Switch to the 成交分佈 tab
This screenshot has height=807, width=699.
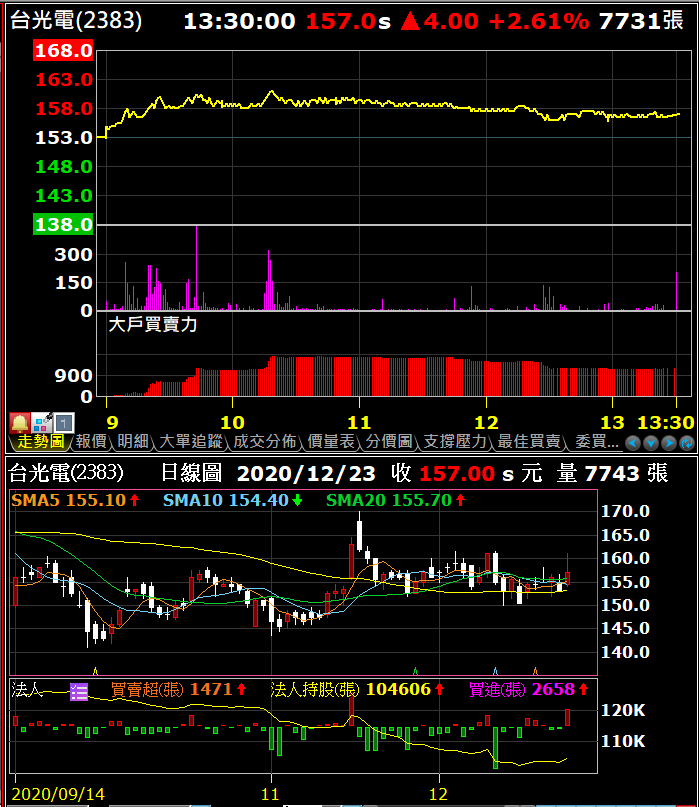coord(265,441)
